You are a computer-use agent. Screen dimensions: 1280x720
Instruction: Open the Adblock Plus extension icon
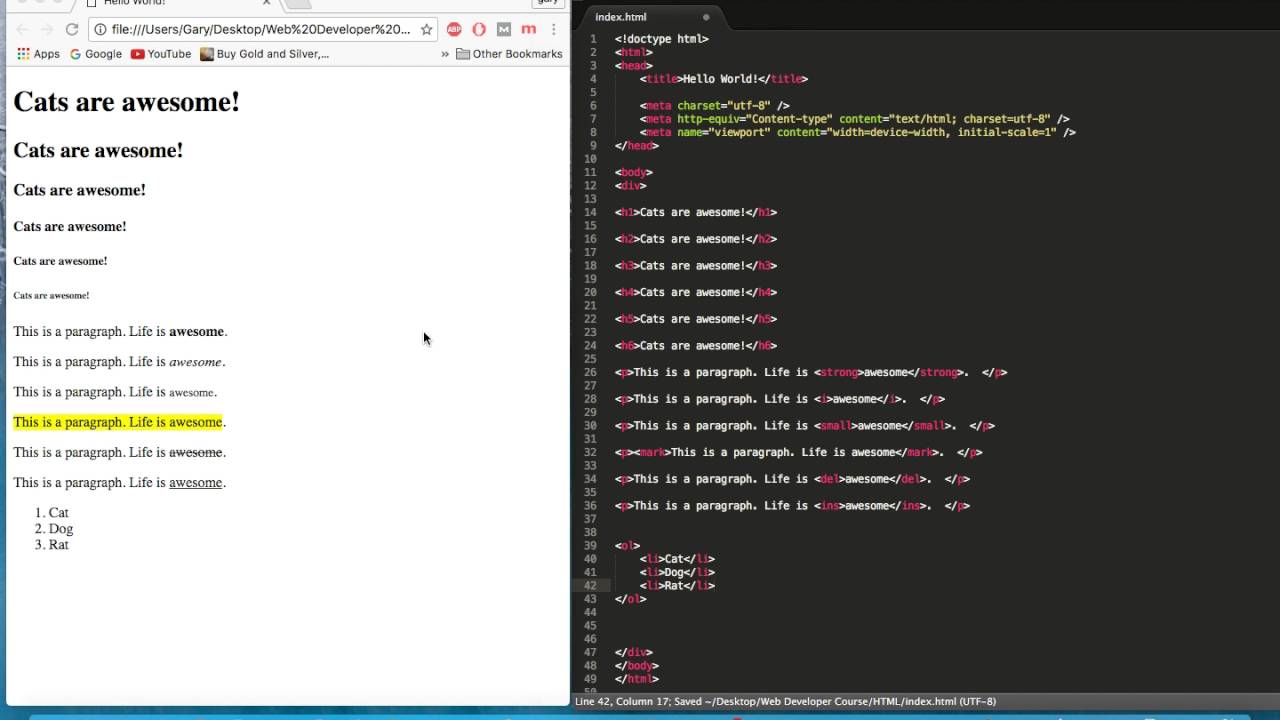454,30
